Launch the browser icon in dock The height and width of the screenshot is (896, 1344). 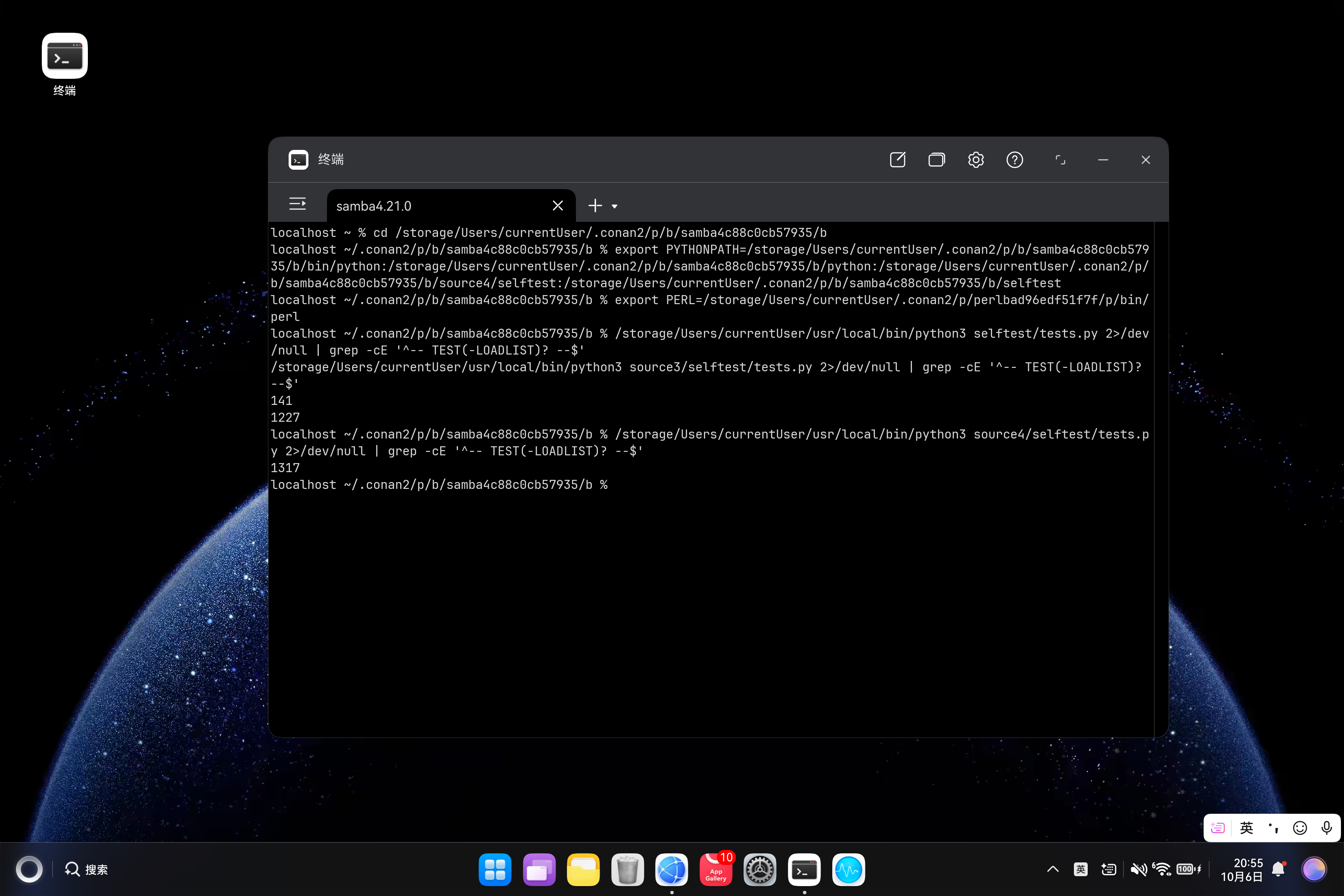click(x=672, y=870)
